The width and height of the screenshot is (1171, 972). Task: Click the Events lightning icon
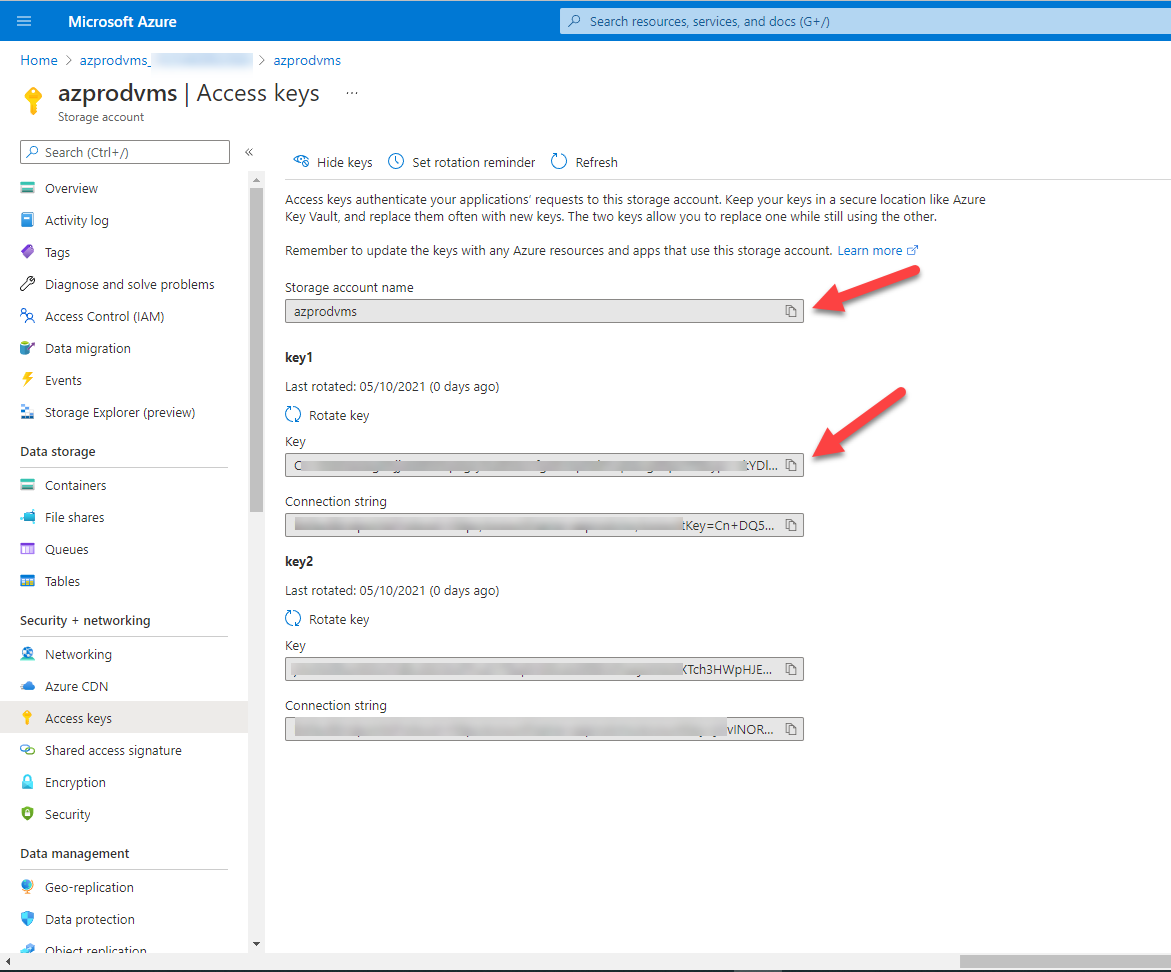pos(28,379)
